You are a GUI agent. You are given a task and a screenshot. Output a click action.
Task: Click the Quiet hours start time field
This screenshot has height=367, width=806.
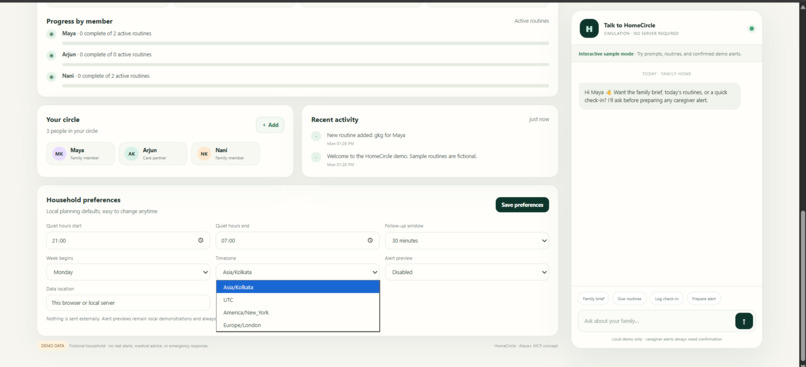(x=128, y=241)
